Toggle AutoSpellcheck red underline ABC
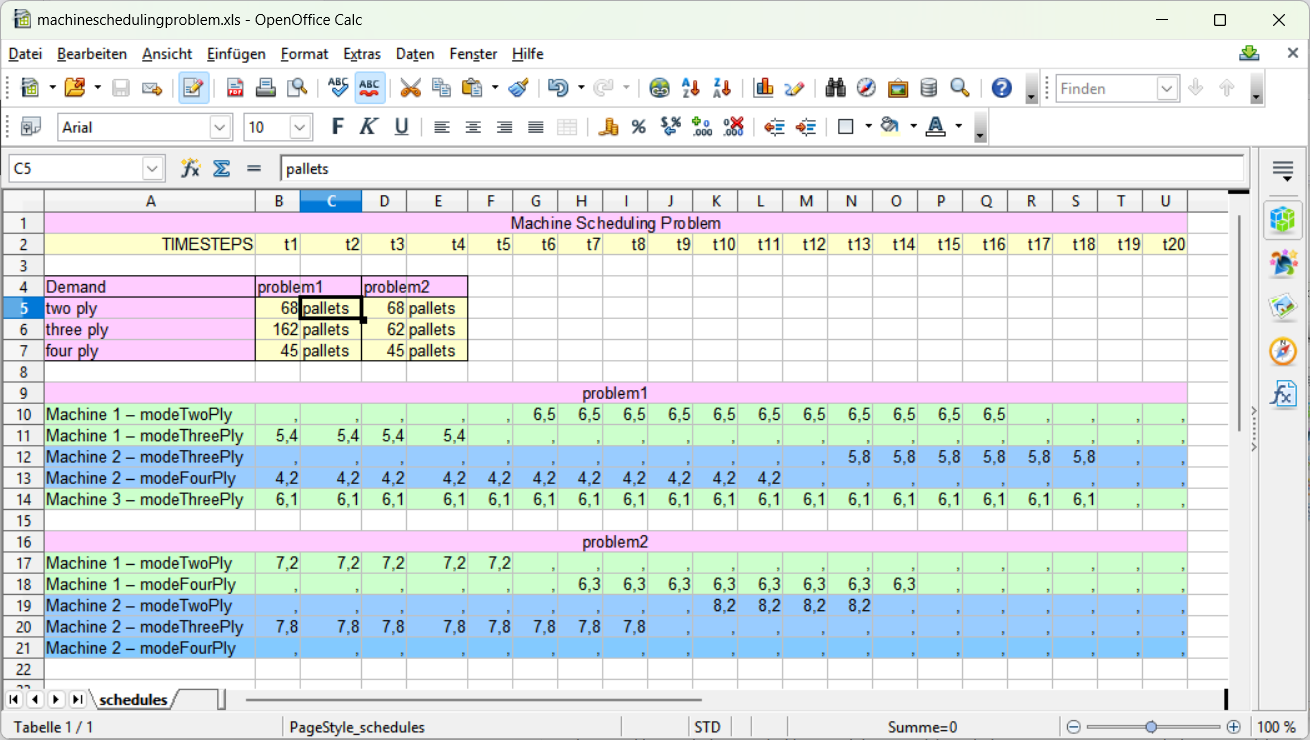The width and height of the screenshot is (1310, 740). click(369, 88)
